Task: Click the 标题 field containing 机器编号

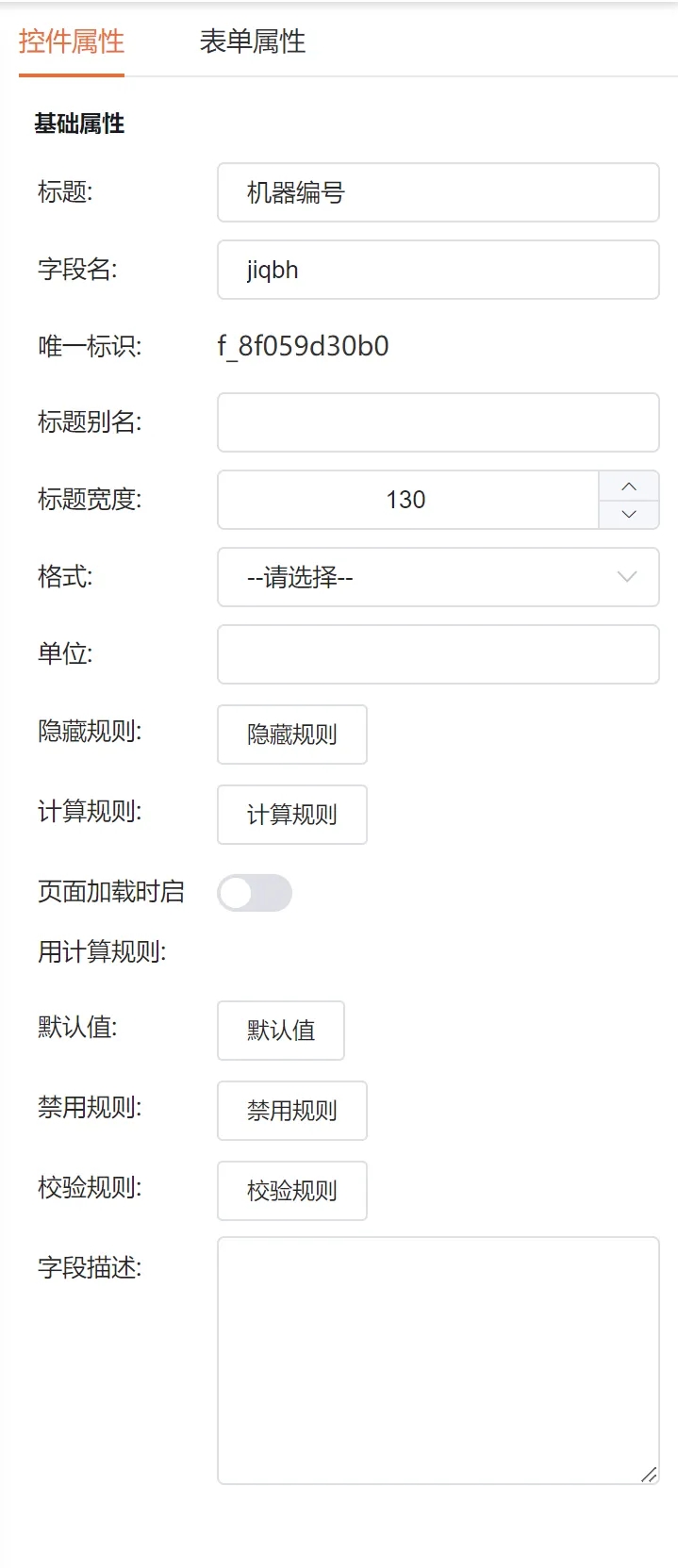Action: pos(438,192)
